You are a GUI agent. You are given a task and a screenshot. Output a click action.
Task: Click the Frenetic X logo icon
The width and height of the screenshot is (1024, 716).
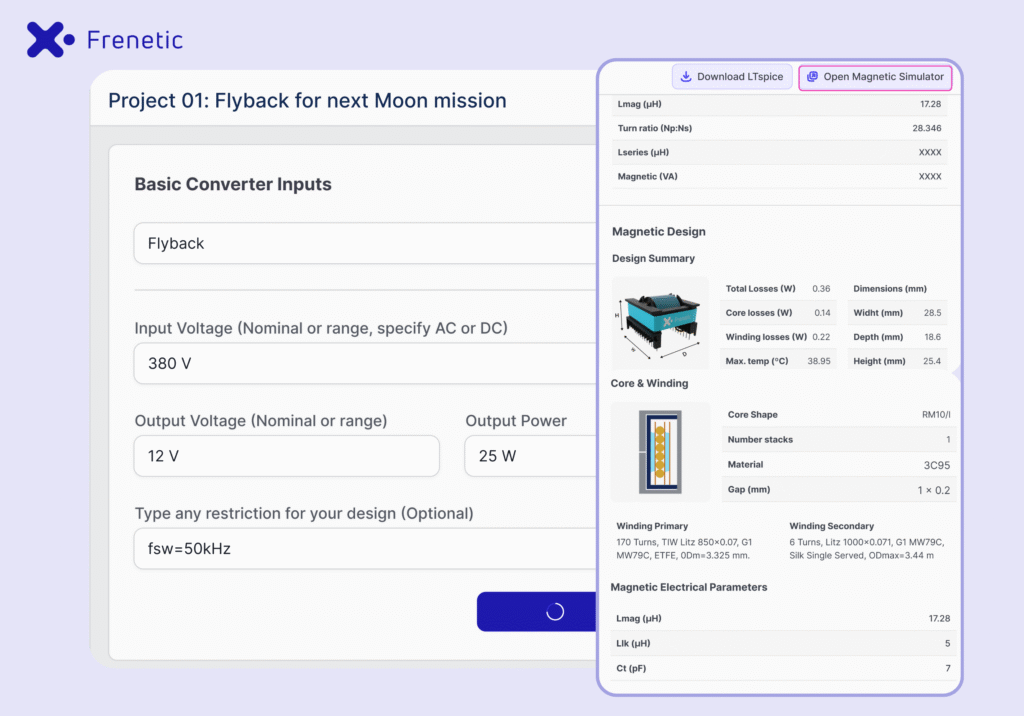click(50, 40)
